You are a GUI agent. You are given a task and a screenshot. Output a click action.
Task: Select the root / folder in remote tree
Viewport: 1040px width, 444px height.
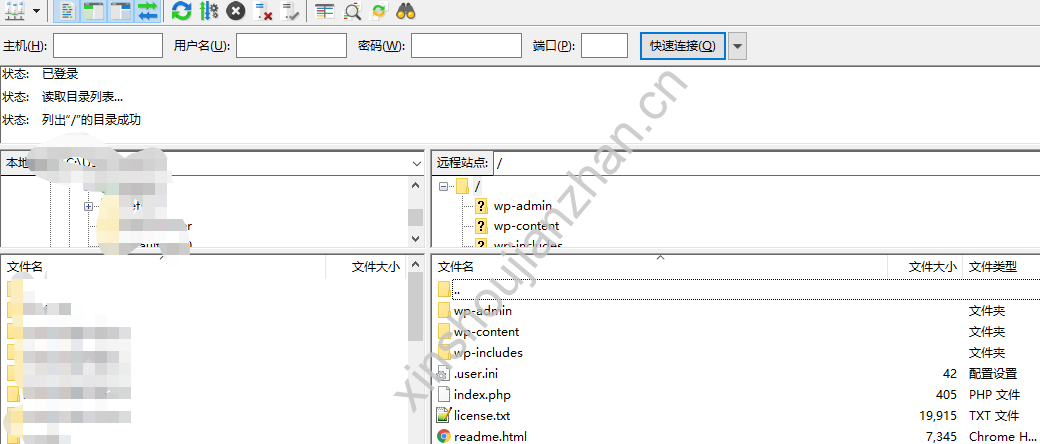coord(478,186)
